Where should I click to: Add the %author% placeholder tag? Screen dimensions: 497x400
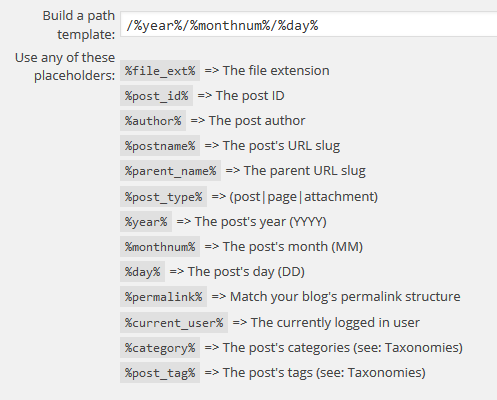click(x=153, y=121)
